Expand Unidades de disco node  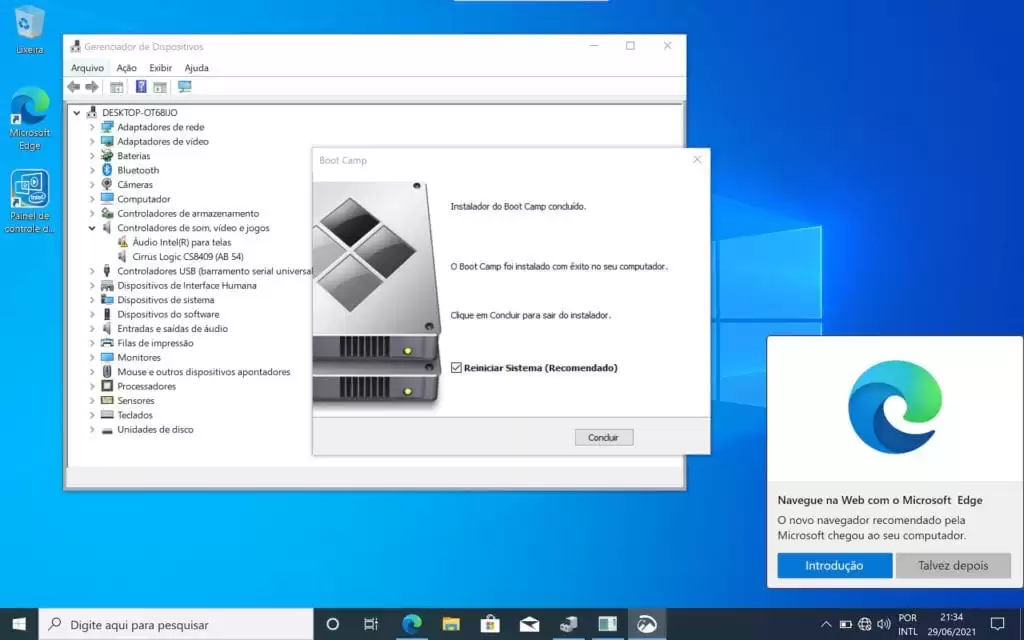click(x=92, y=430)
